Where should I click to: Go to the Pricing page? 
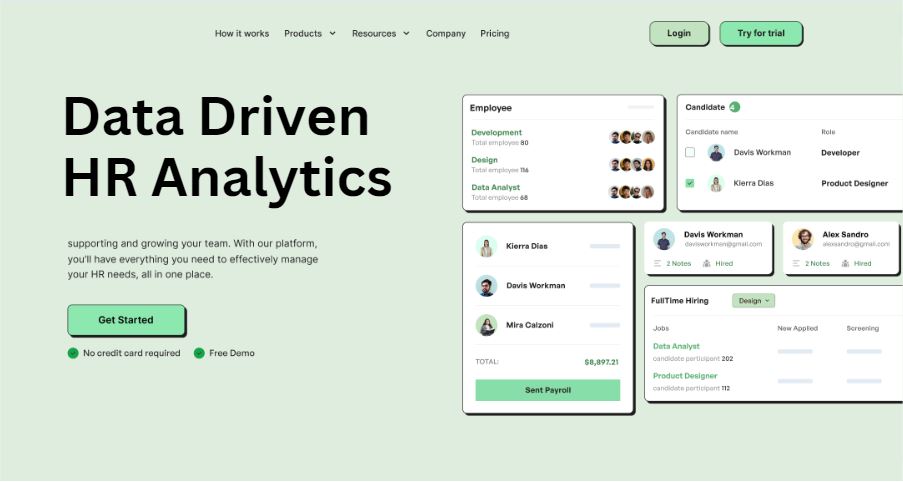click(494, 33)
